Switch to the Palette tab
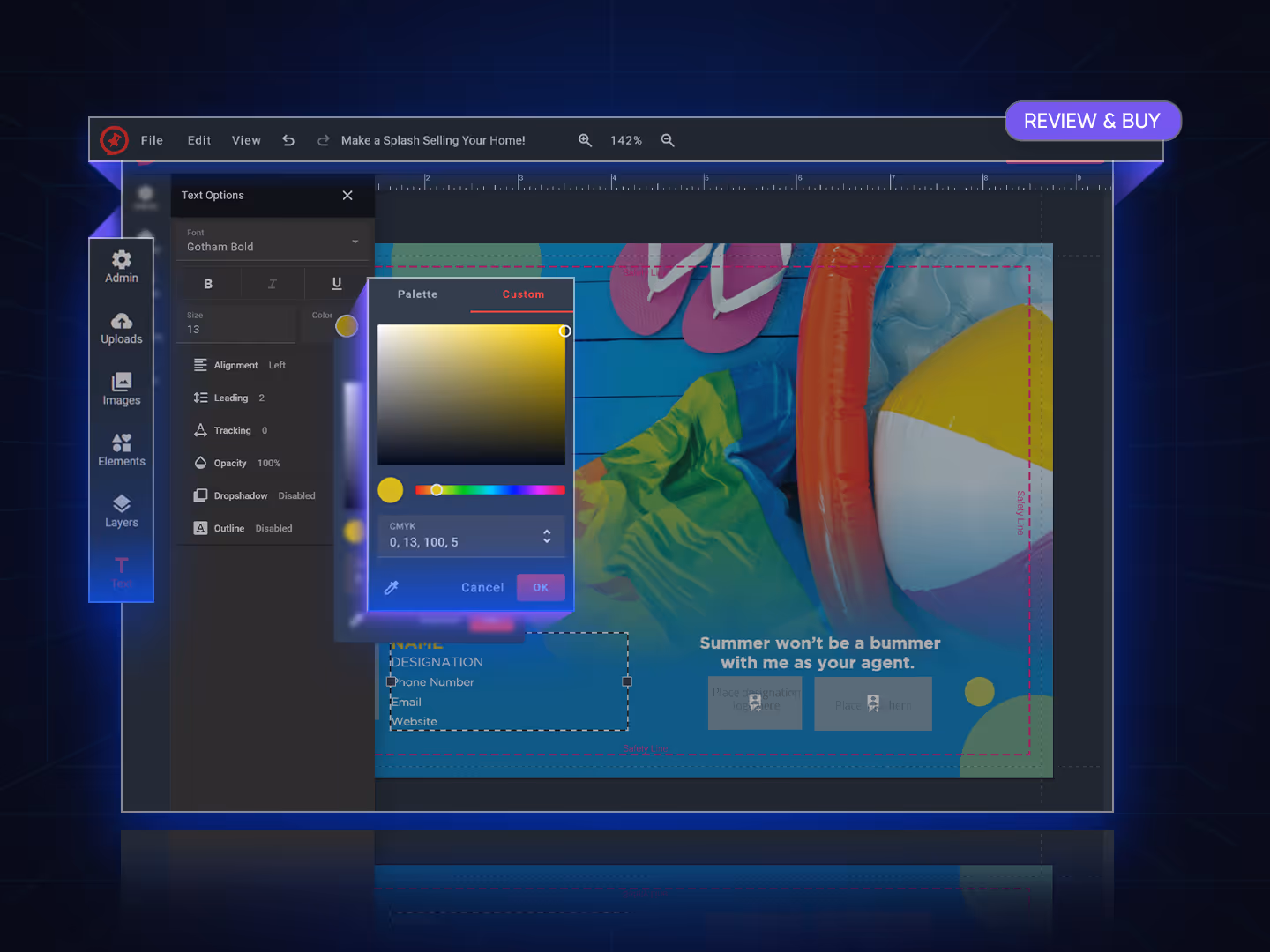The height and width of the screenshot is (952, 1270). pos(417,294)
